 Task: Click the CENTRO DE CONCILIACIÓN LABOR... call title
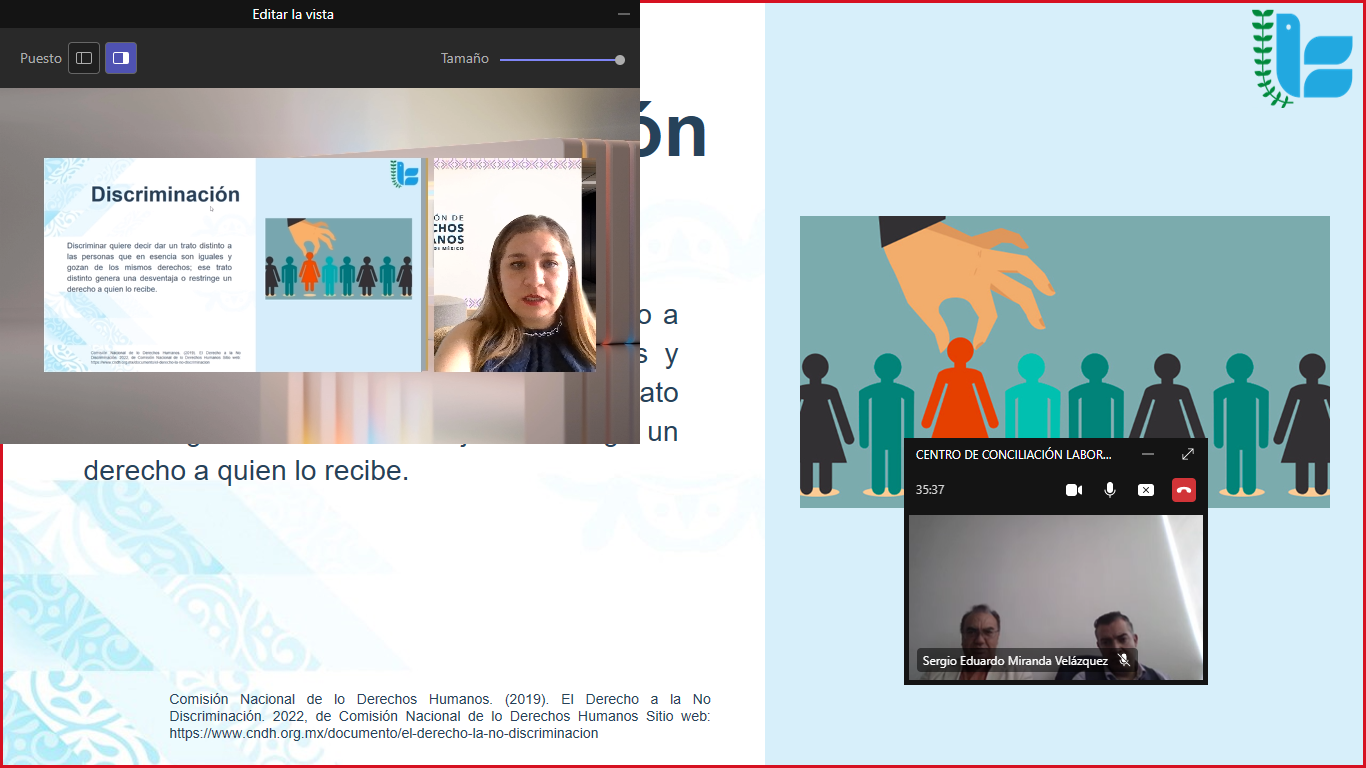coord(1013,454)
